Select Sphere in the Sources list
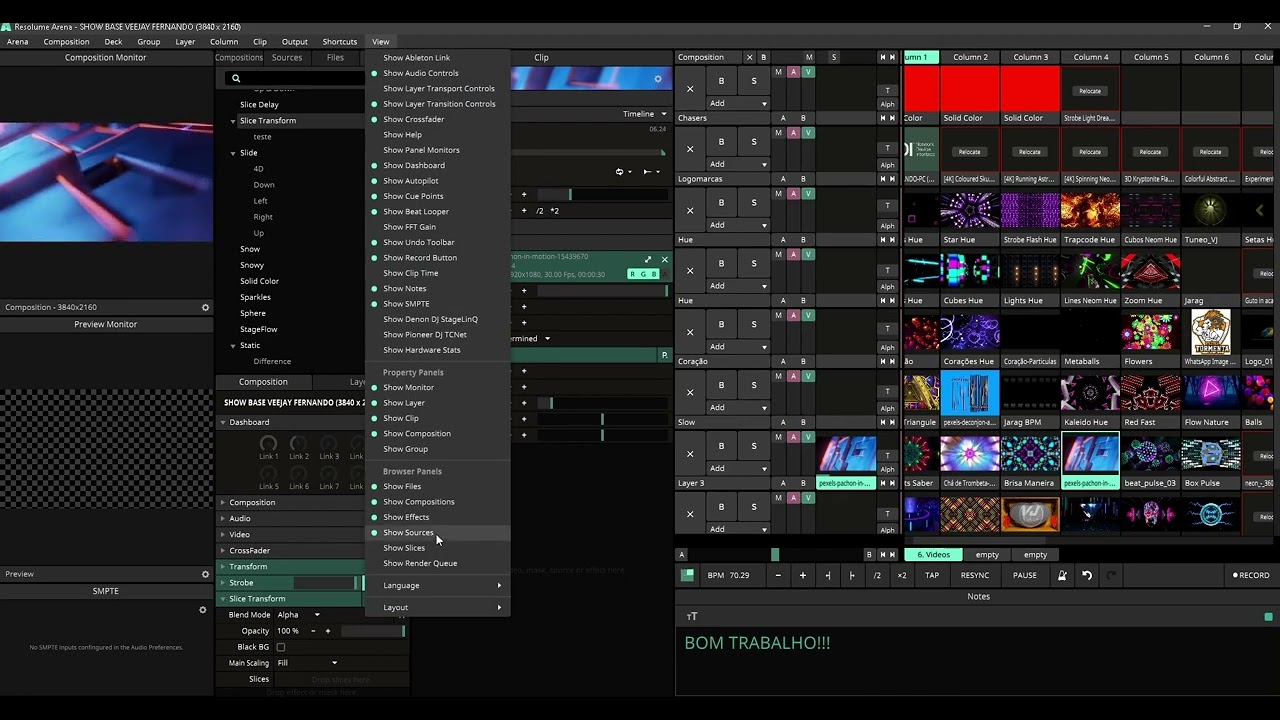The height and width of the screenshot is (720, 1280). 253,313
